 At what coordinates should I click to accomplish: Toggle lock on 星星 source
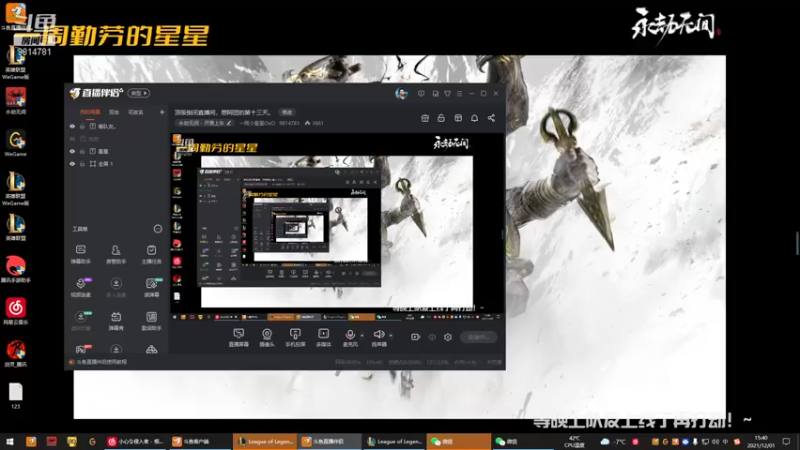[82, 152]
